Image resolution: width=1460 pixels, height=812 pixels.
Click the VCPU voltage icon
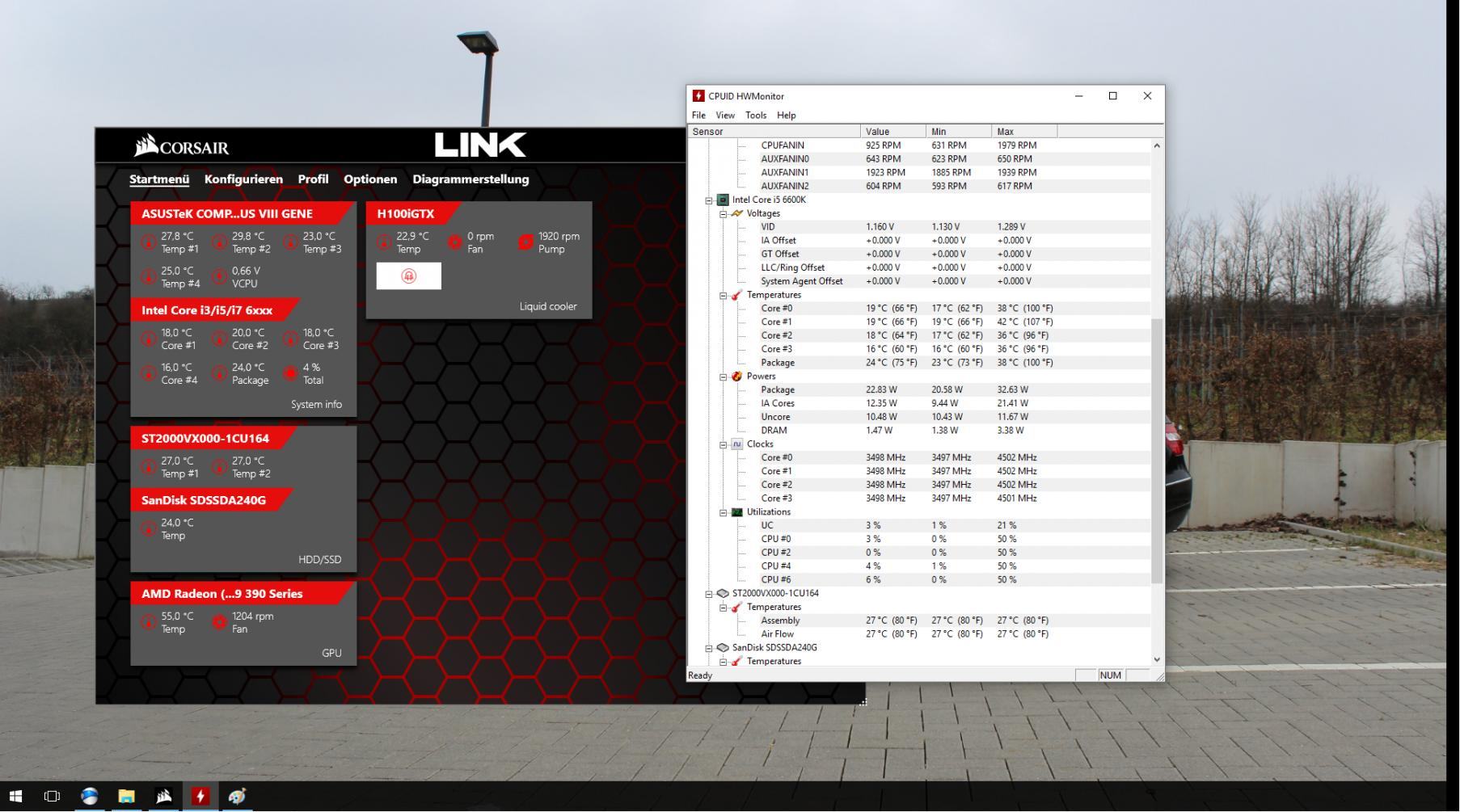click(x=219, y=277)
